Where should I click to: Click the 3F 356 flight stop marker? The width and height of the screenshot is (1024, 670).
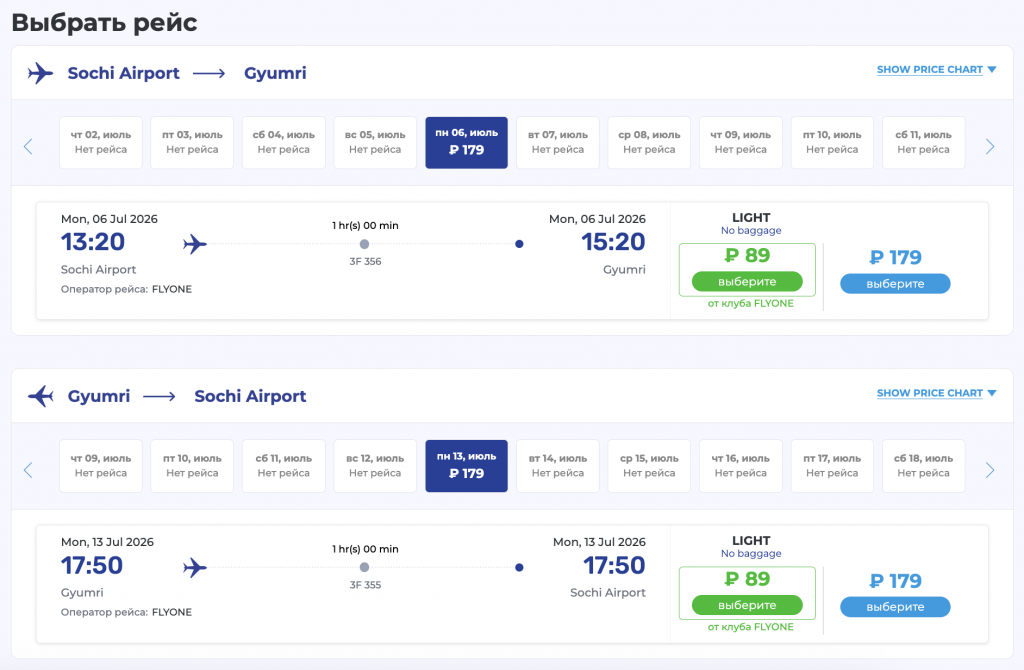point(364,244)
